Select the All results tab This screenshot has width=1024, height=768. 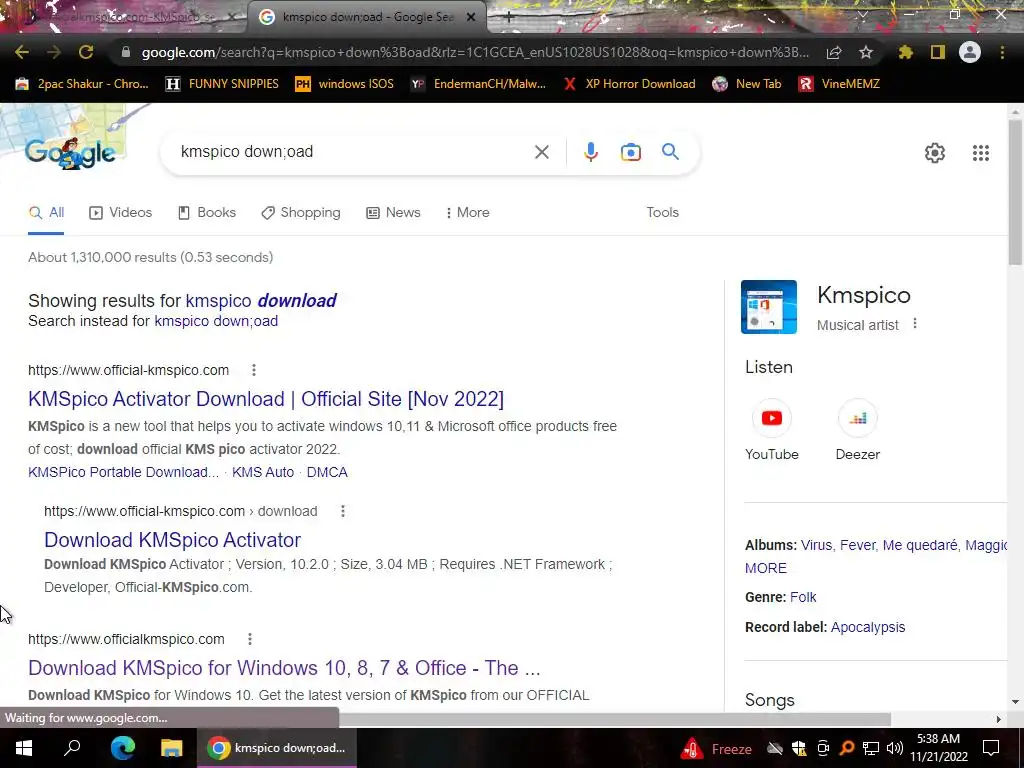[46, 213]
